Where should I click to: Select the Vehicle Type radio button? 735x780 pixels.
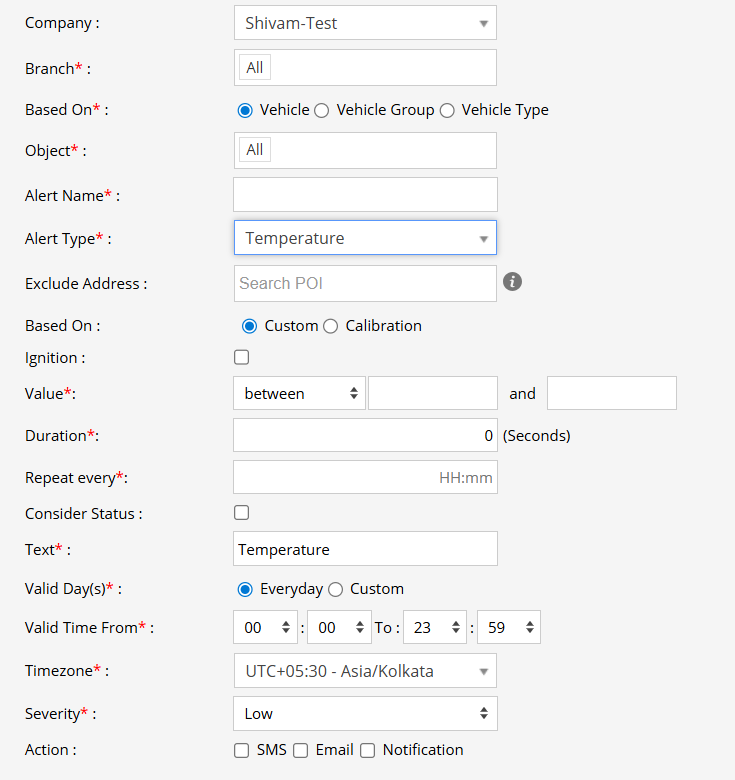click(447, 111)
